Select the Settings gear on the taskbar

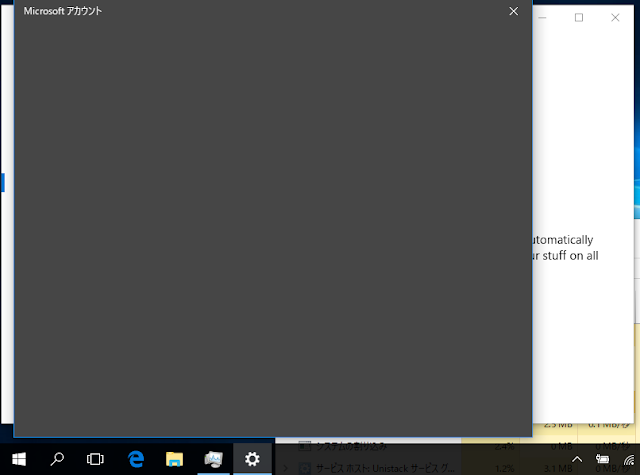[252, 459]
